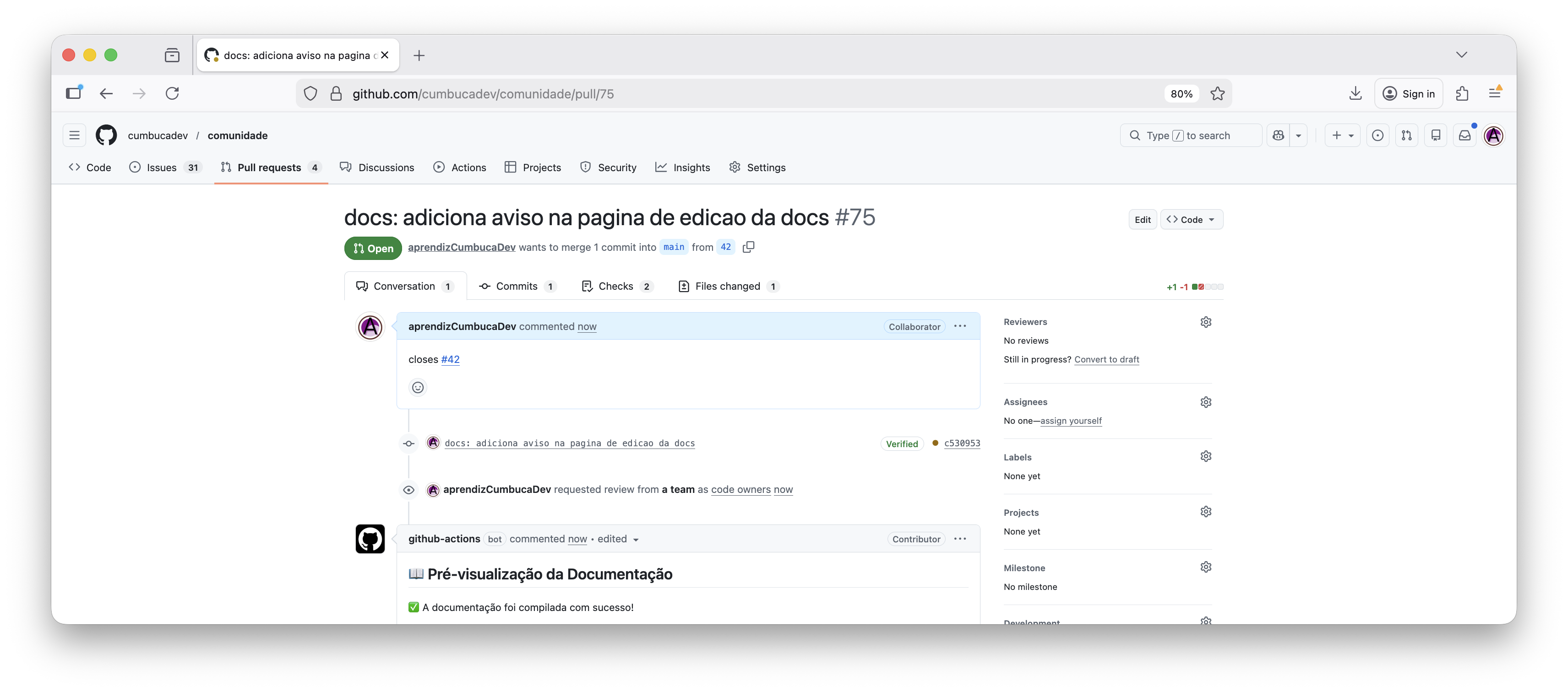The width and height of the screenshot is (1568, 692).
Task: Open the notifications inbox icon
Action: click(1465, 135)
